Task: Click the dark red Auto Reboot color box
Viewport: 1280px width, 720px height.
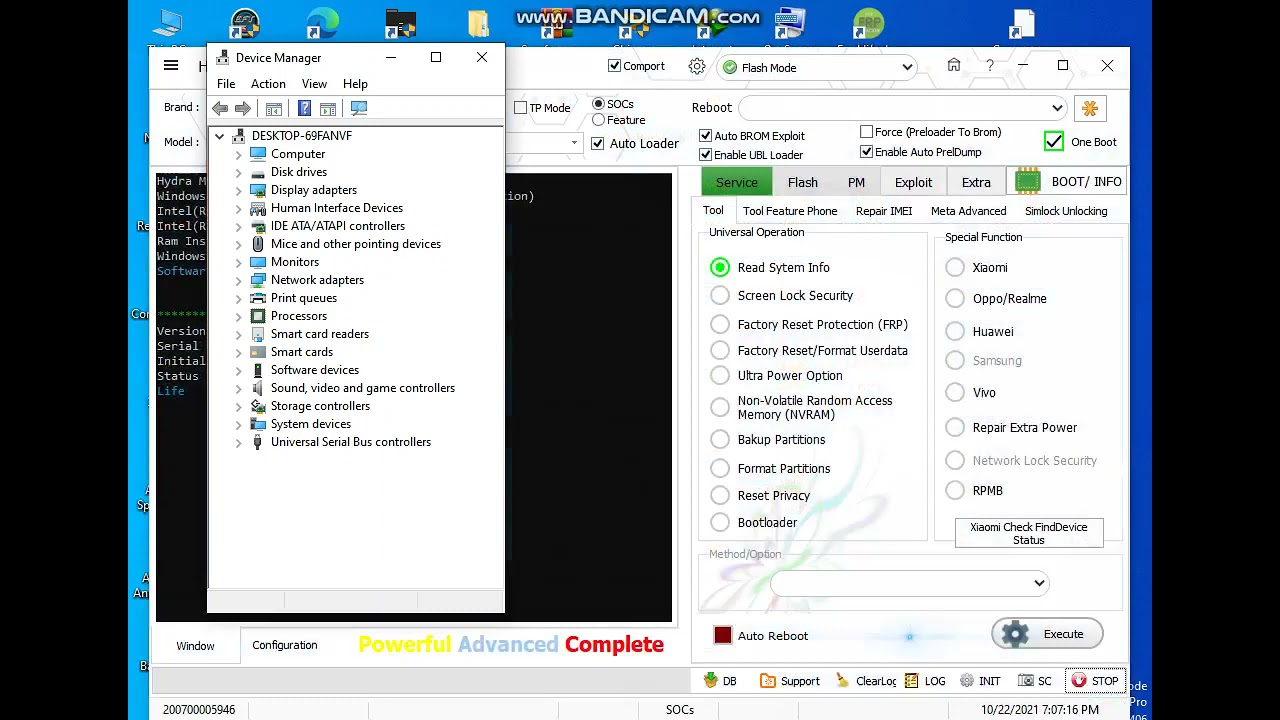Action: coord(723,636)
